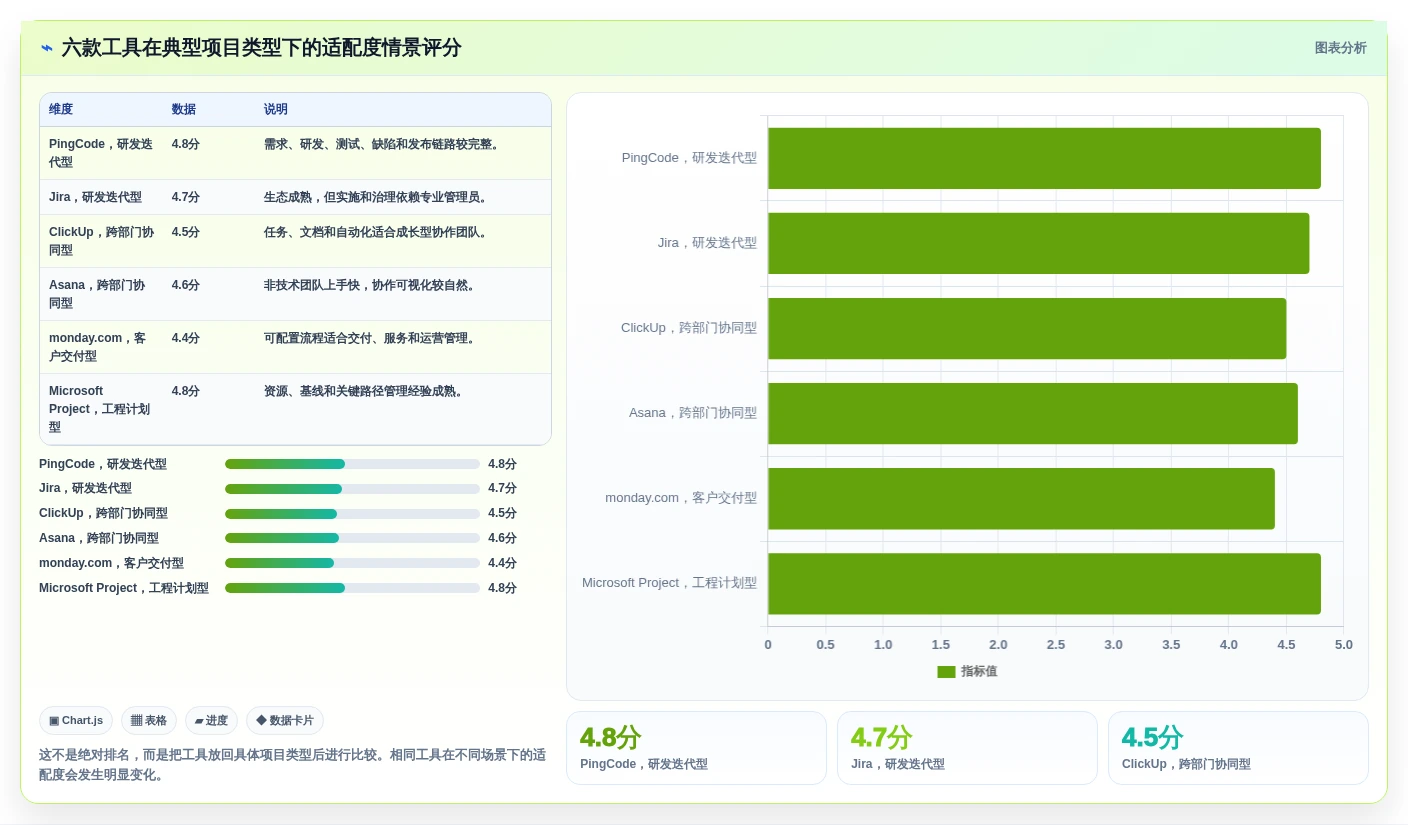This screenshot has height=825, width=1408.
Task: Click the x-axis tick 5.0
Action: tap(1343, 645)
